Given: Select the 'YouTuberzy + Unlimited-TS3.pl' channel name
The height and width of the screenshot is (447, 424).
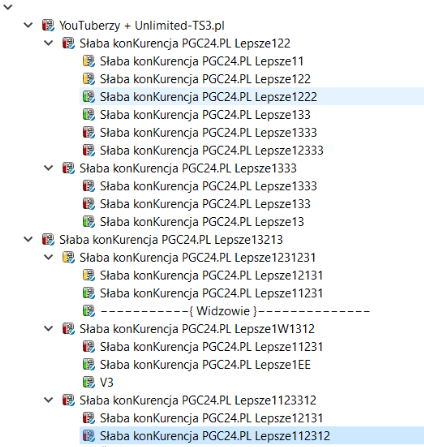Looking at the screenshot, I should click(142, 26).
